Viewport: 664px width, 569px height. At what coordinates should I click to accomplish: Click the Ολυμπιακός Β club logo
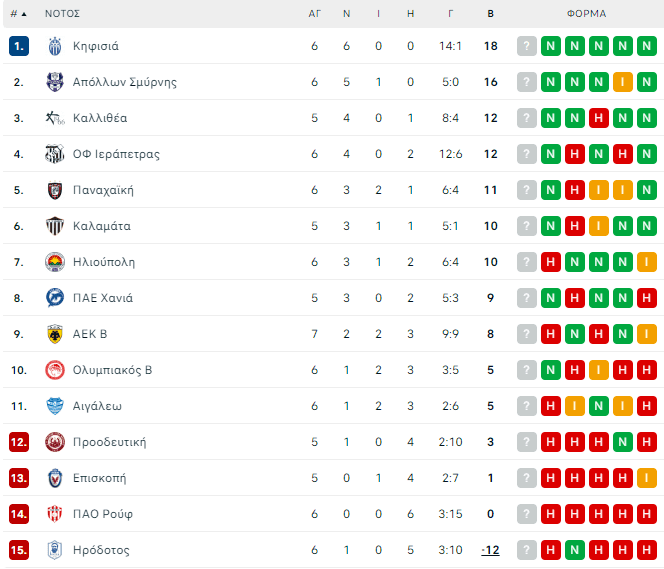click(x=55, y=370)
